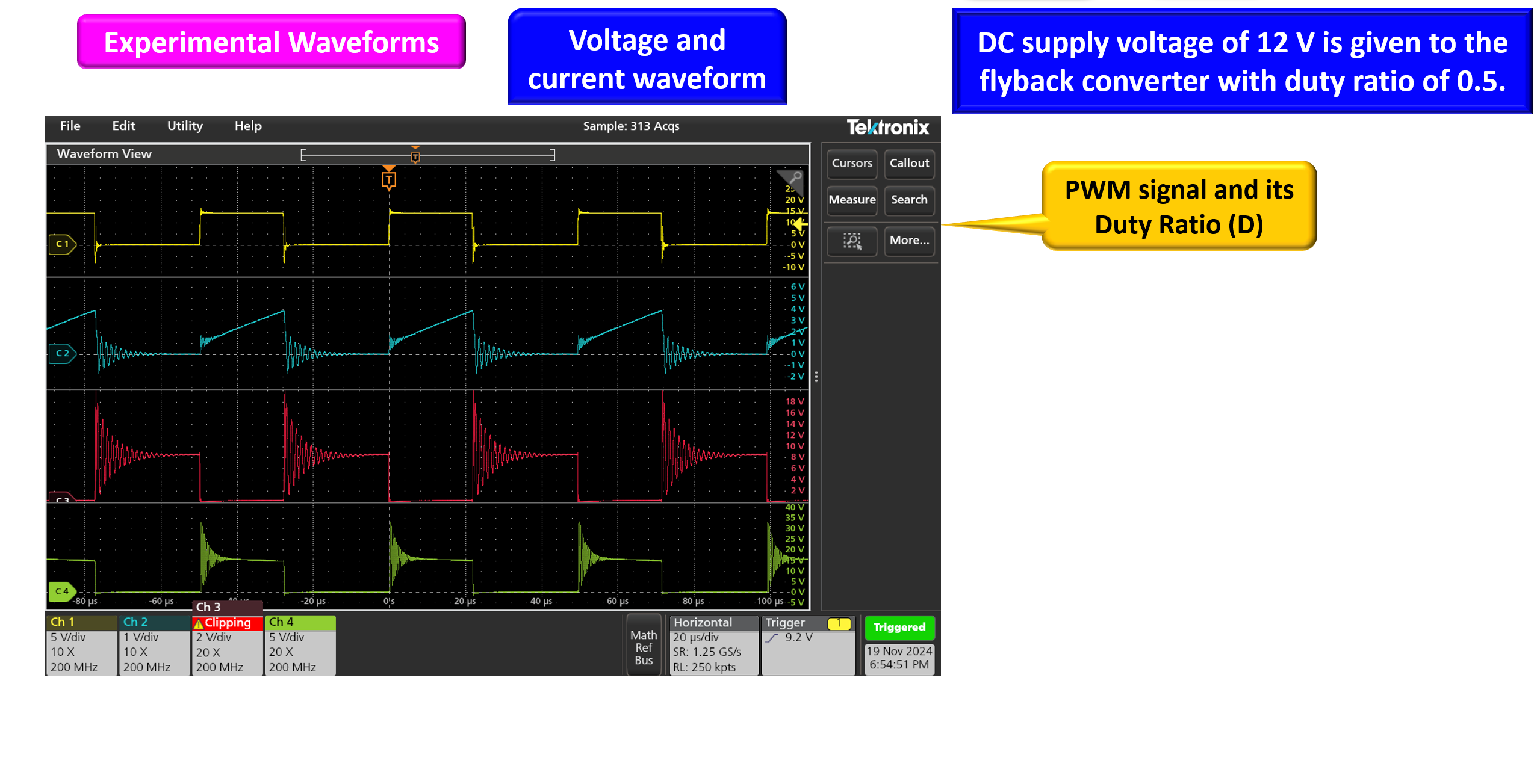1540x784 pixels.
Task: Open the Ch 4 settings badge
Action: point(300,645)
